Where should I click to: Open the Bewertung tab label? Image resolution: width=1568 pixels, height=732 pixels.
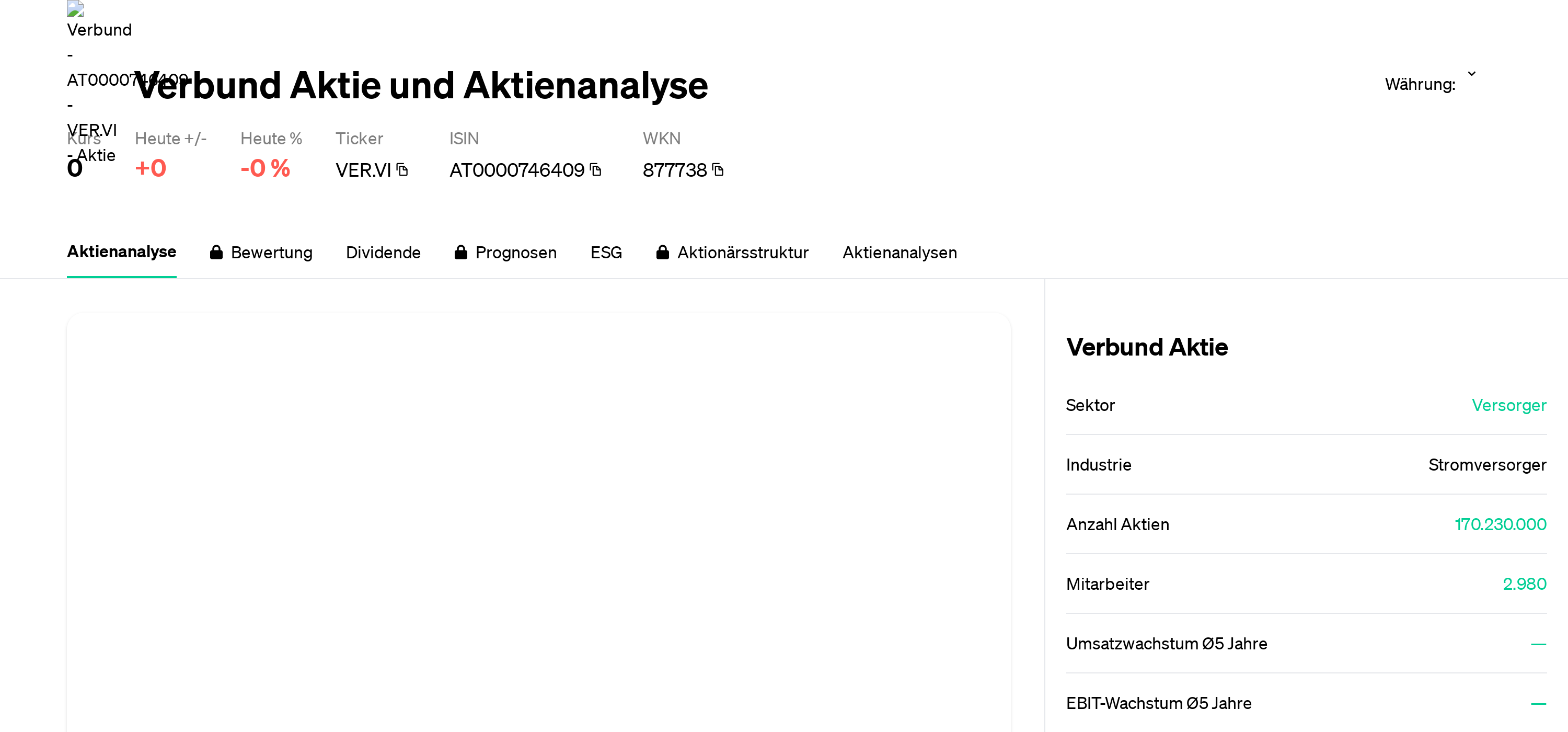tap(271, 253)
